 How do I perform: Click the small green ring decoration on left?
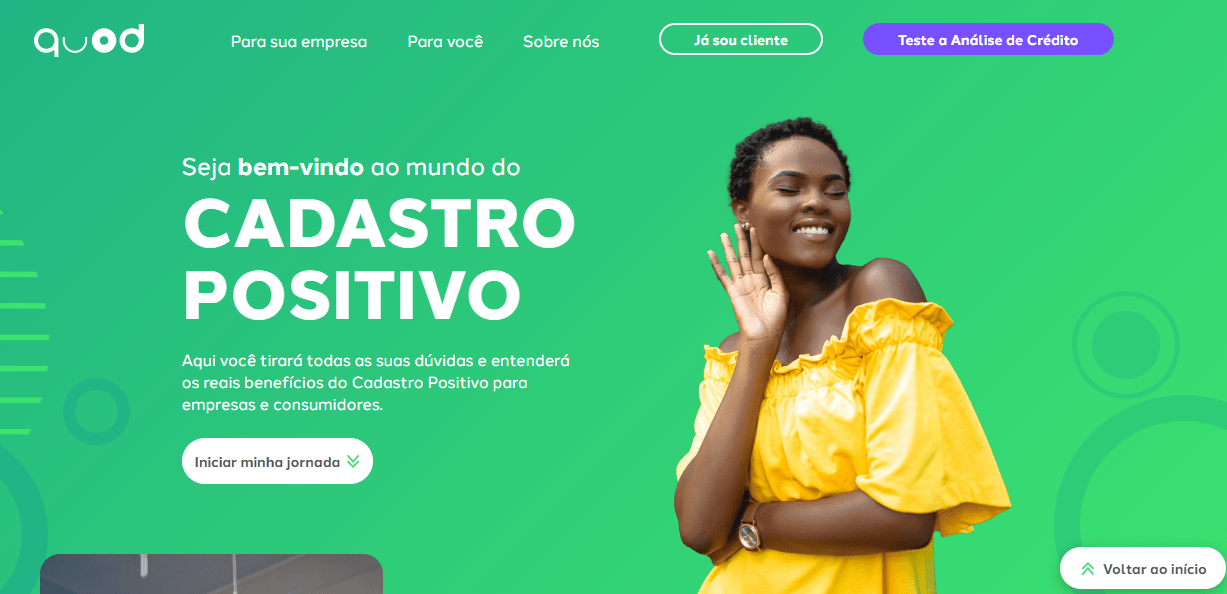[96, 410]
